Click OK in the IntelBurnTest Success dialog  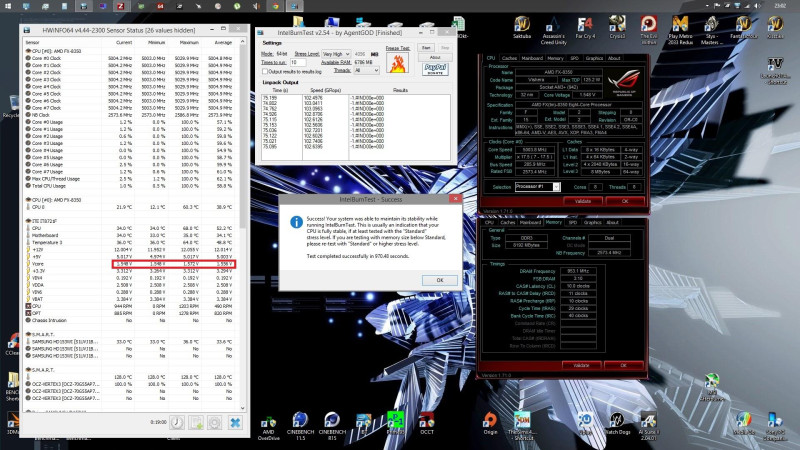point(440,280)
